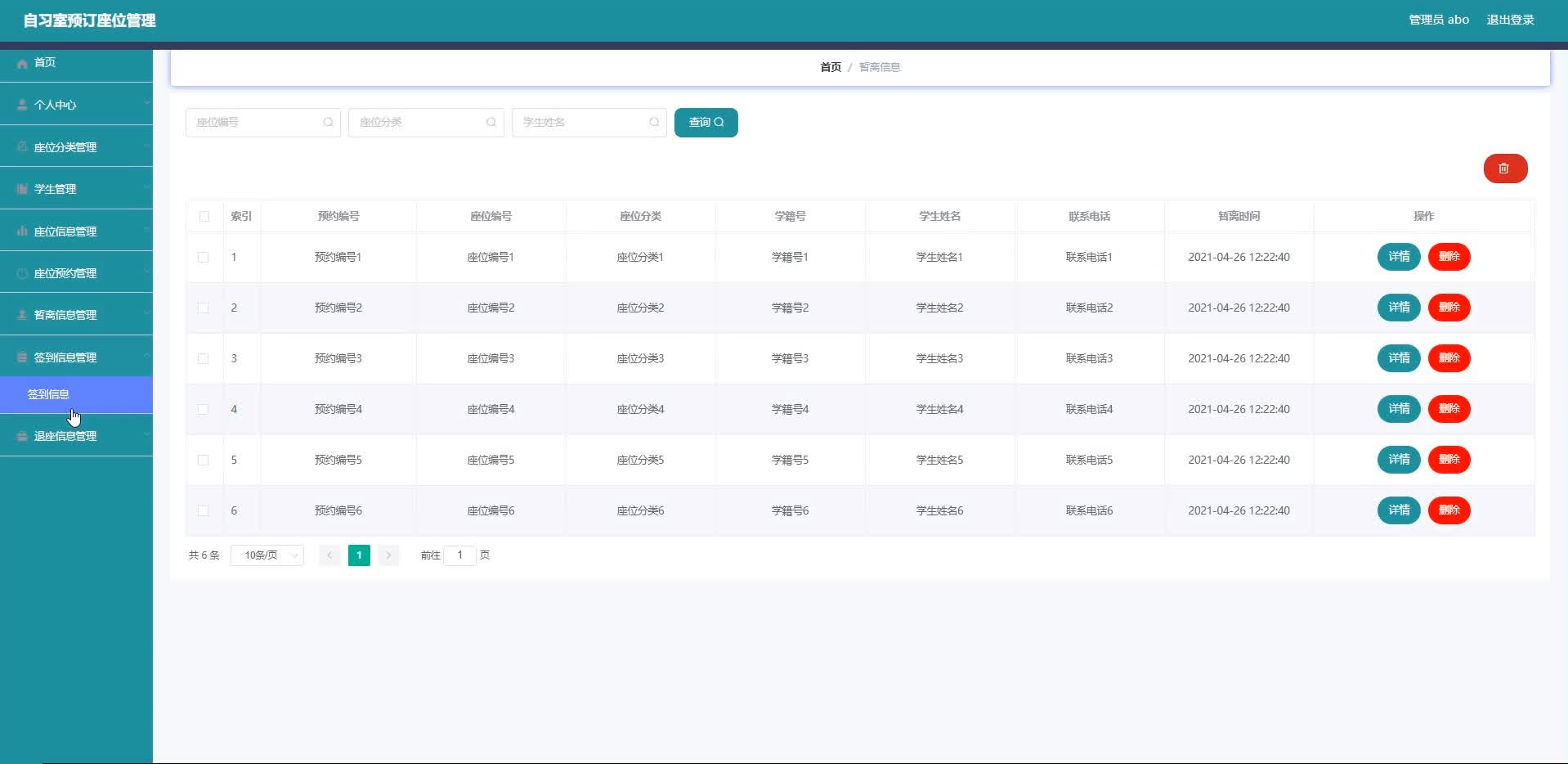Click the page jump number input
The width and height of the screenshot is (1568, 764).
(x=459, y=555)
